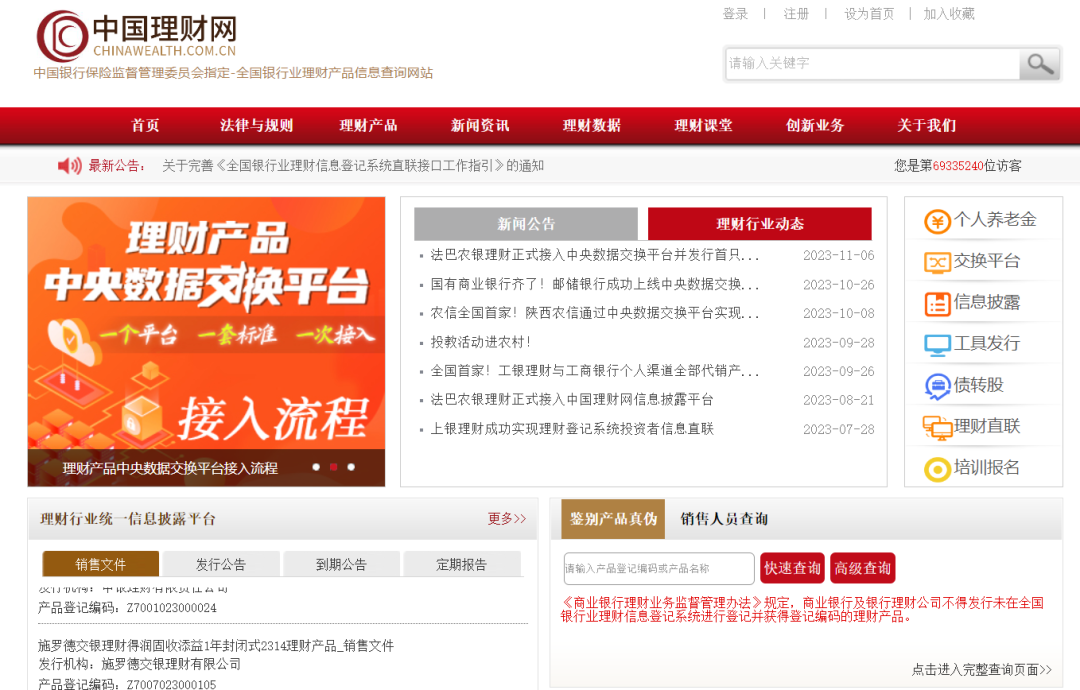Switch to 鉴别产品真伪 tab

pyautogui.click(x=613, y=519)
